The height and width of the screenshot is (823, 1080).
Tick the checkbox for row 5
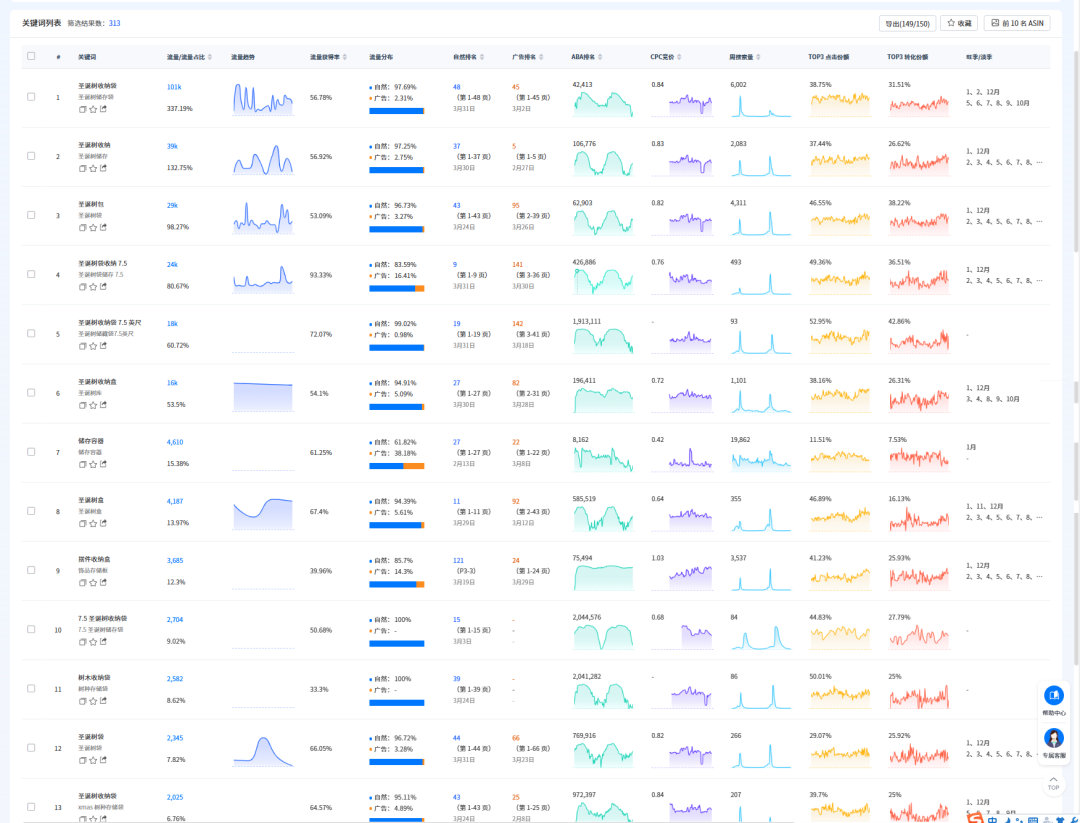pyautogui.click(x=31, y=333)
